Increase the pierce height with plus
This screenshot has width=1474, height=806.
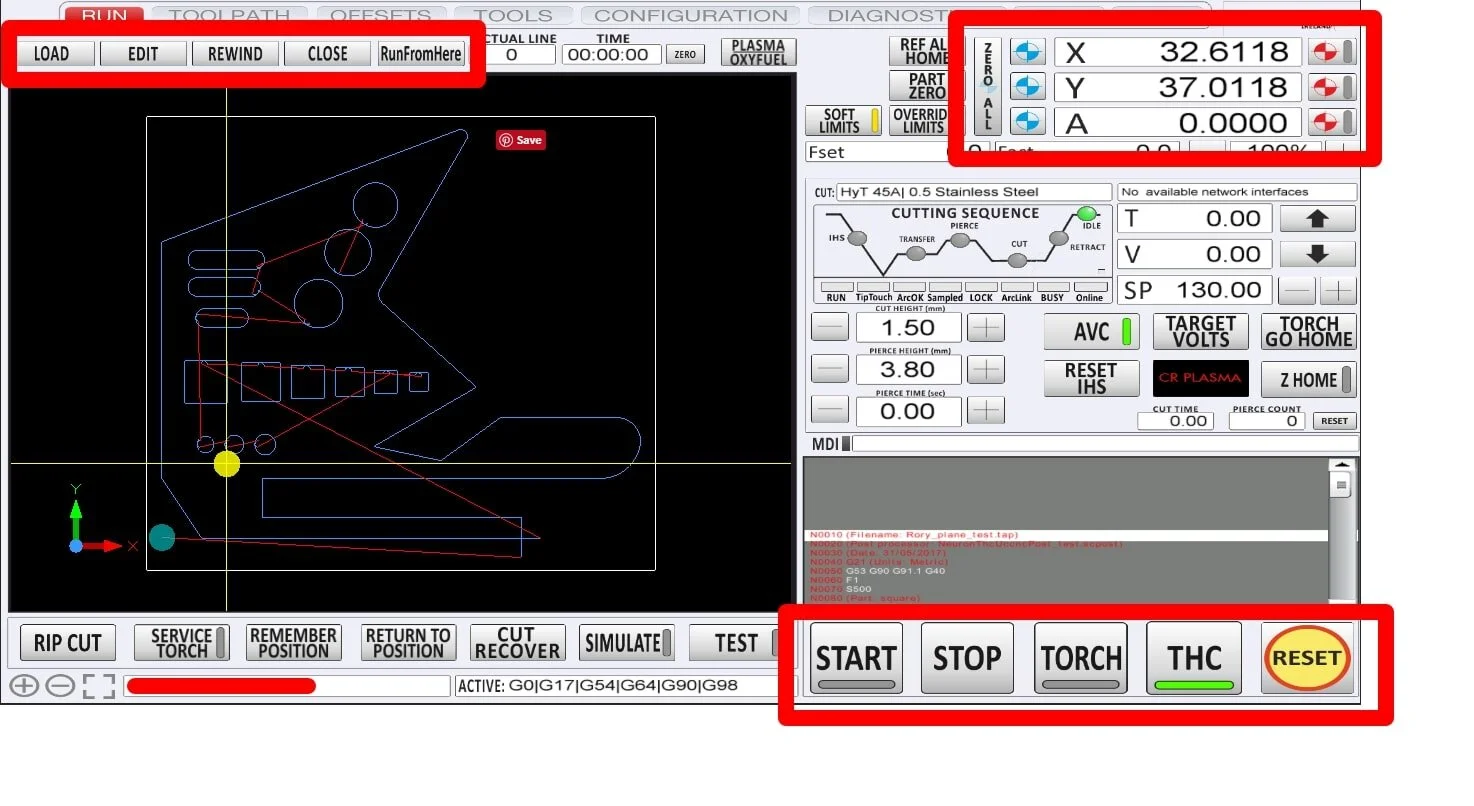pyautogui.click(x=987, y=369)
